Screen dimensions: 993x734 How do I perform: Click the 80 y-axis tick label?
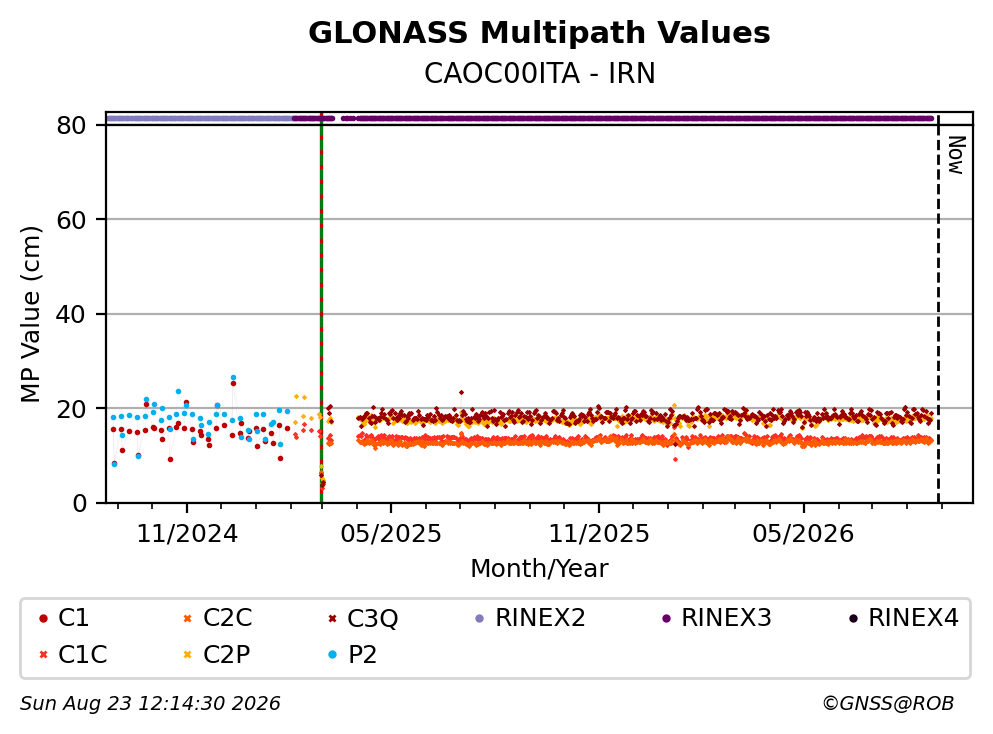[x=71, y=125]
